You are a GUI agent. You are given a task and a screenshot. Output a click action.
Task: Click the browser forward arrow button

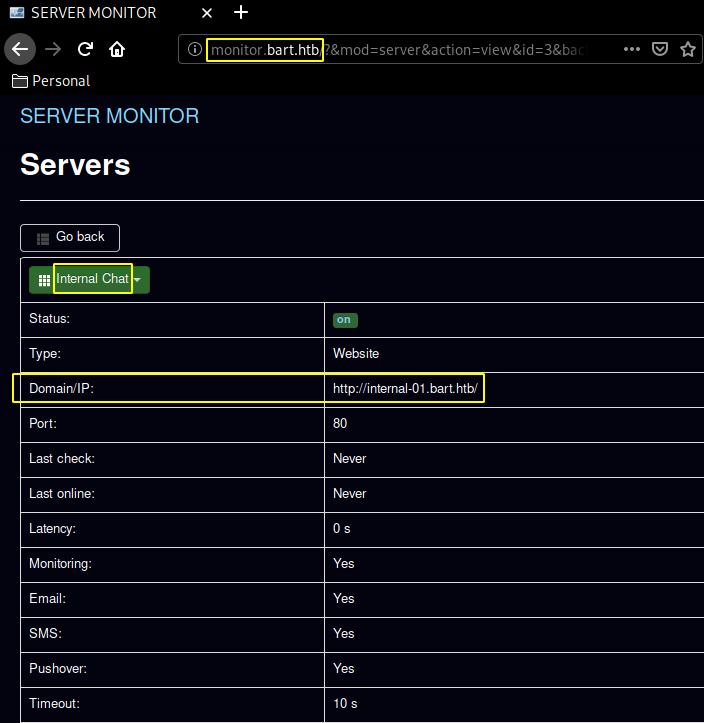click(x=54, y=48)
